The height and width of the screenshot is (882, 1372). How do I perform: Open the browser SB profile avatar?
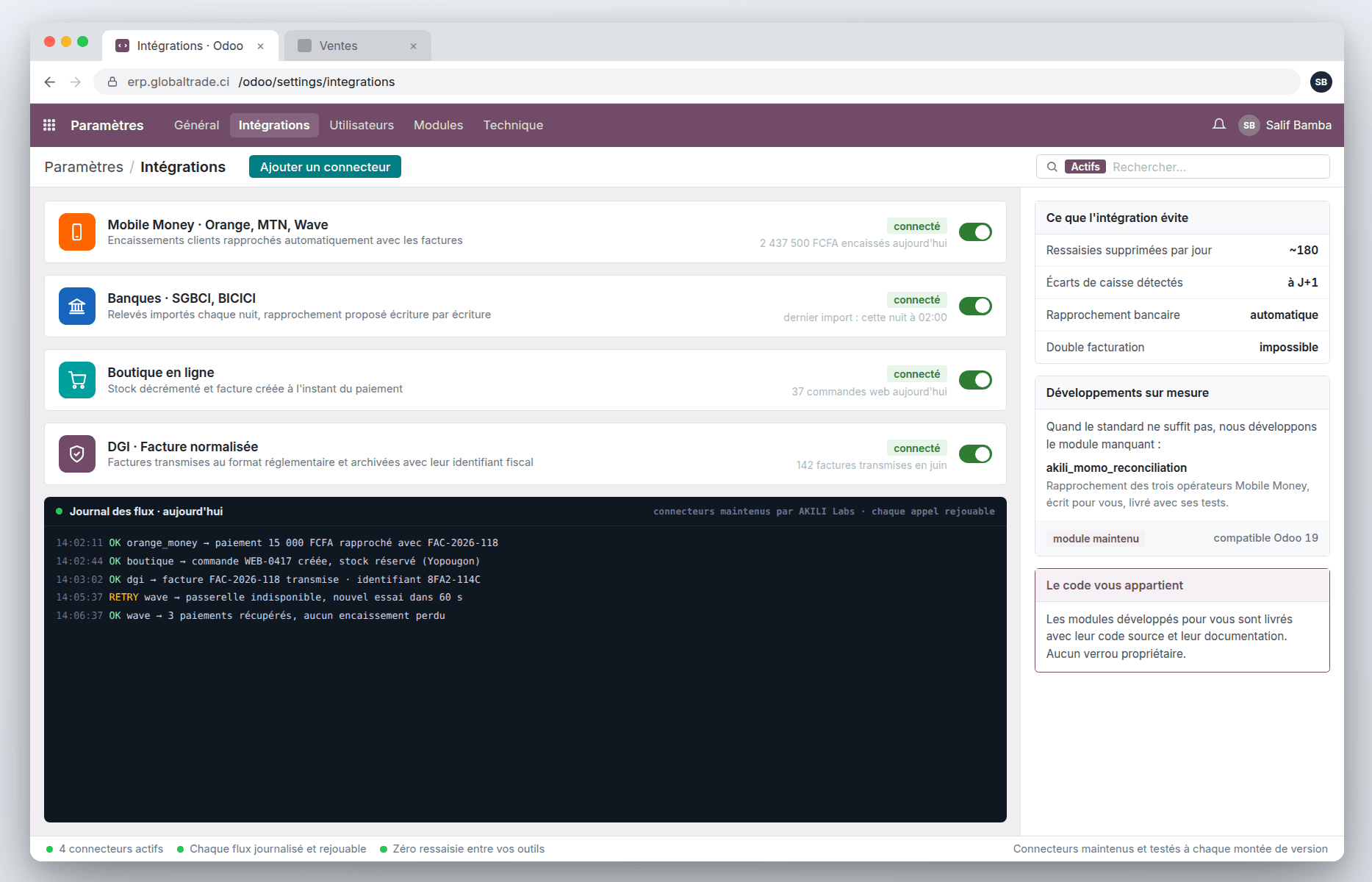click(x=1321, y=82)
